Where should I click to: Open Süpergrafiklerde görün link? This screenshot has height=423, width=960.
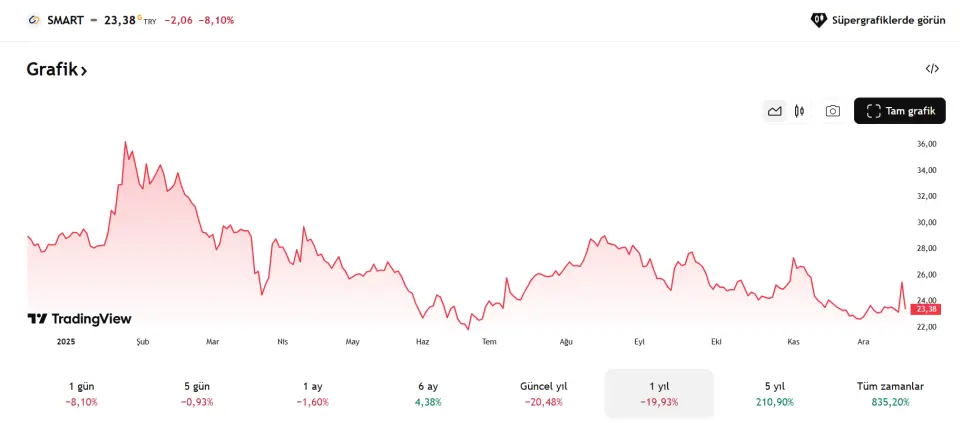tap(888, 20)
